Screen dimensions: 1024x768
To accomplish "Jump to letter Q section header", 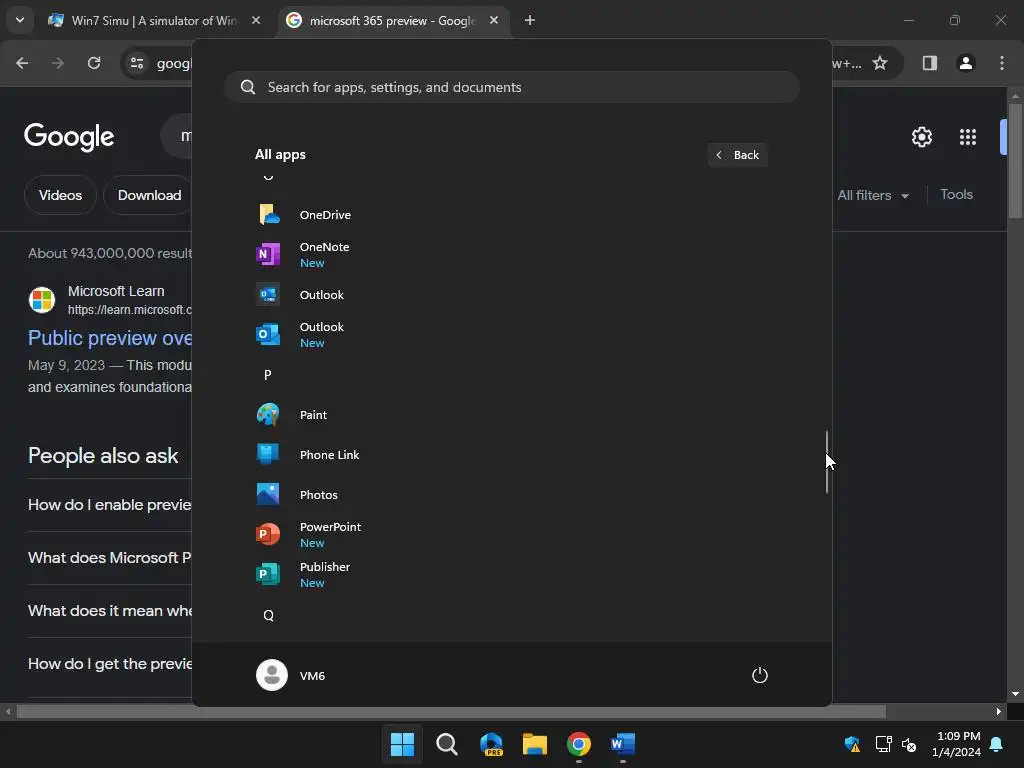I will coord(268,615).
